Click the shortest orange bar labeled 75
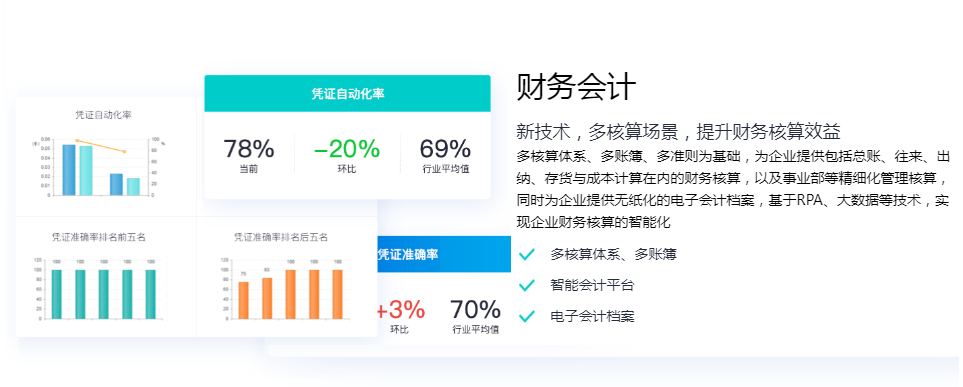This screenshot has width=963, height=387. tap(243, 300)
